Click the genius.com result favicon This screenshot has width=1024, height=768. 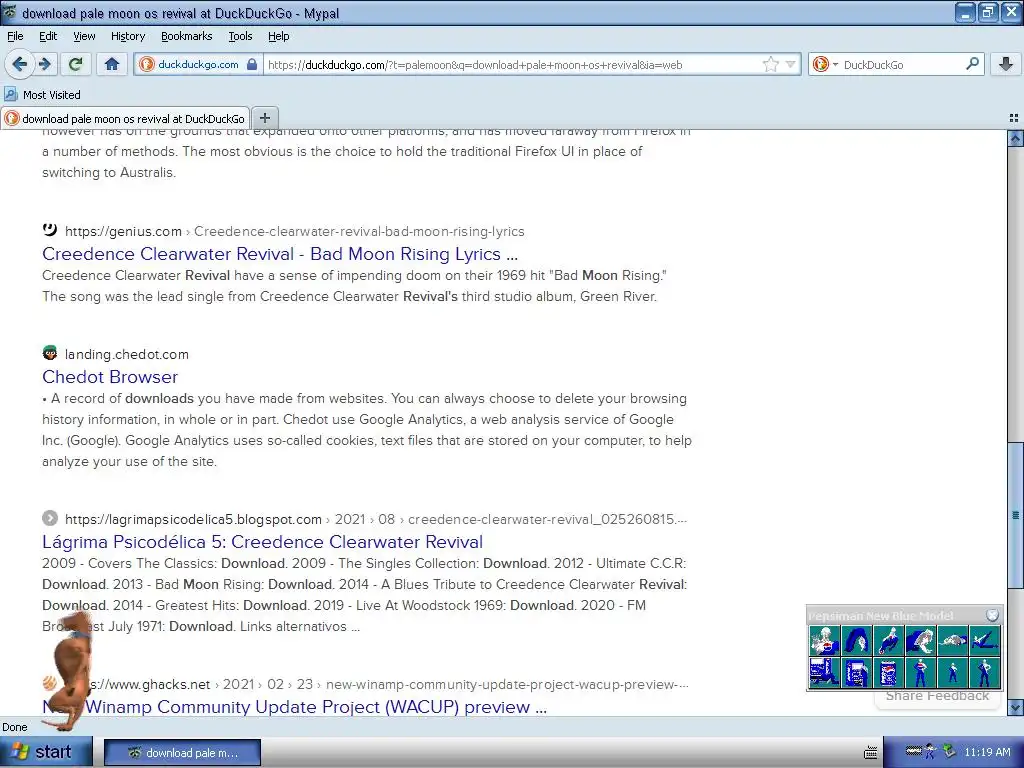(50, 230)
